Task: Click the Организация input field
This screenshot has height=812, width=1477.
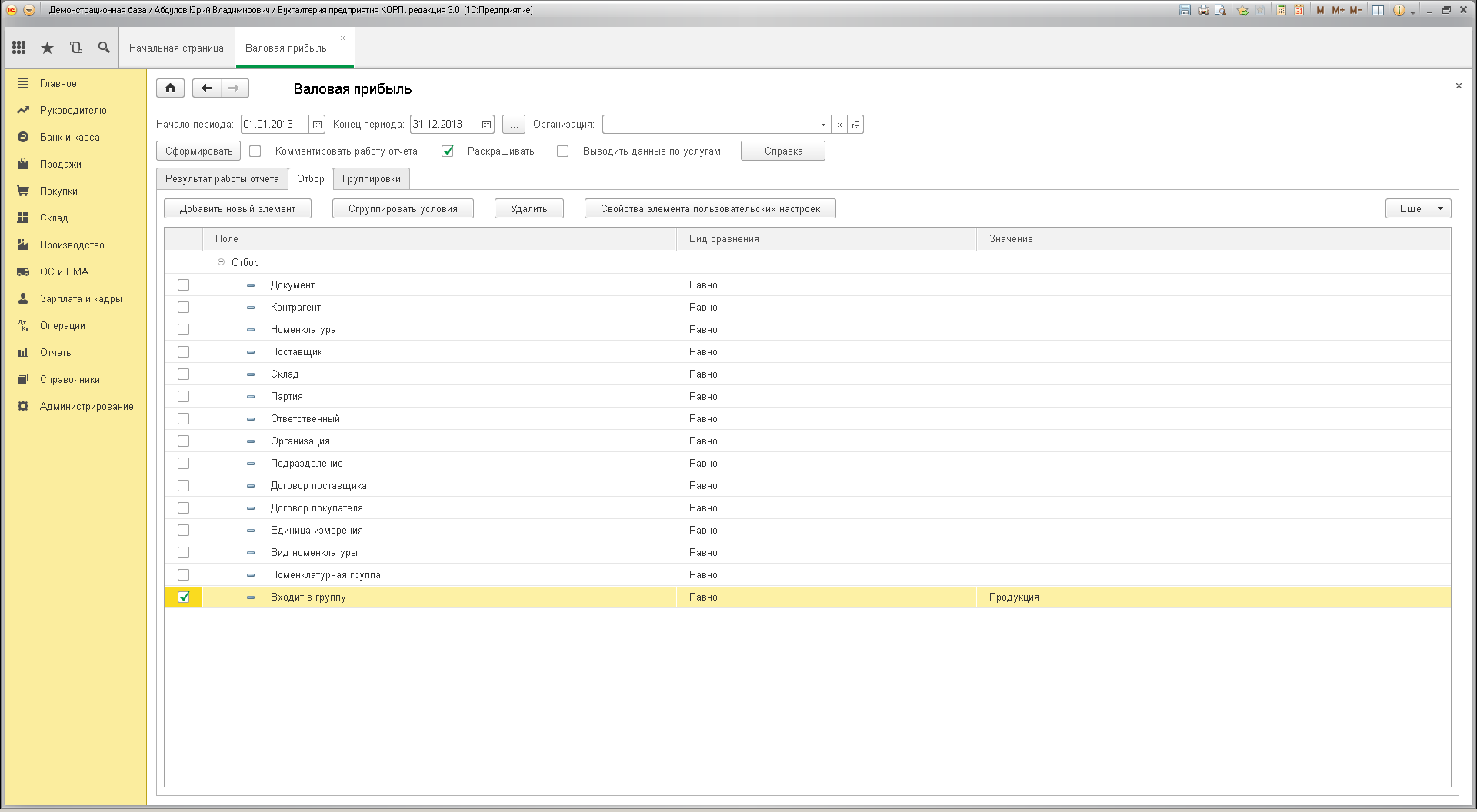Action: (708, 125)
